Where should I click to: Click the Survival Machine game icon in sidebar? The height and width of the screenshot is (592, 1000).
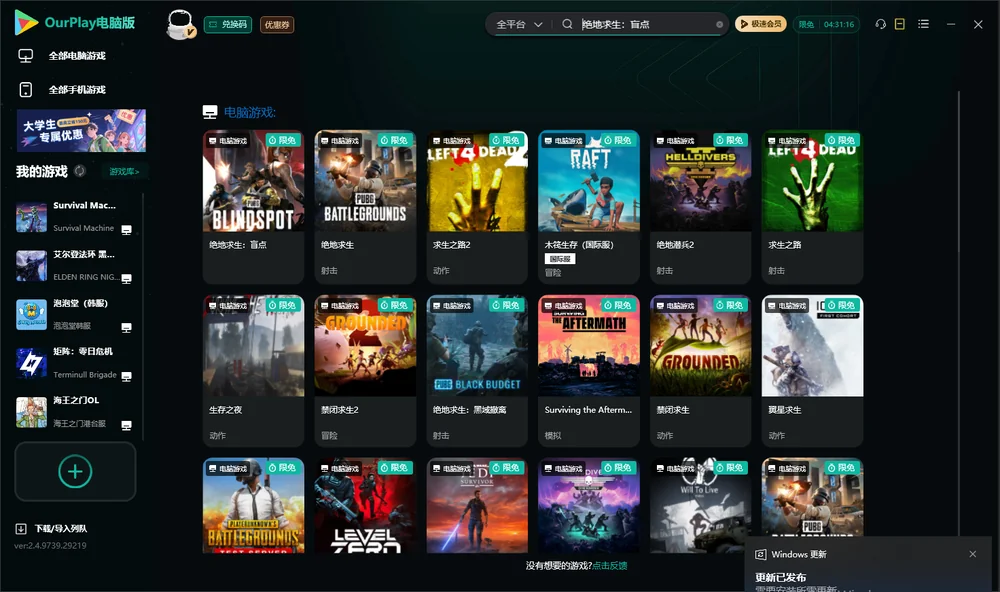pos(31,217)
